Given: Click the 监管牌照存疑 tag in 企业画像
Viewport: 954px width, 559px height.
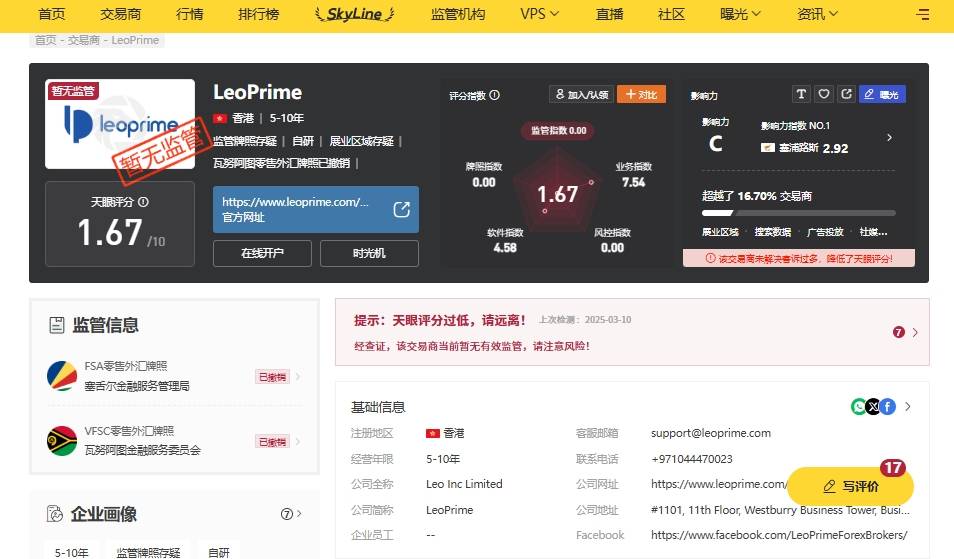Looking at the screenshot, I should pos(148,552).
